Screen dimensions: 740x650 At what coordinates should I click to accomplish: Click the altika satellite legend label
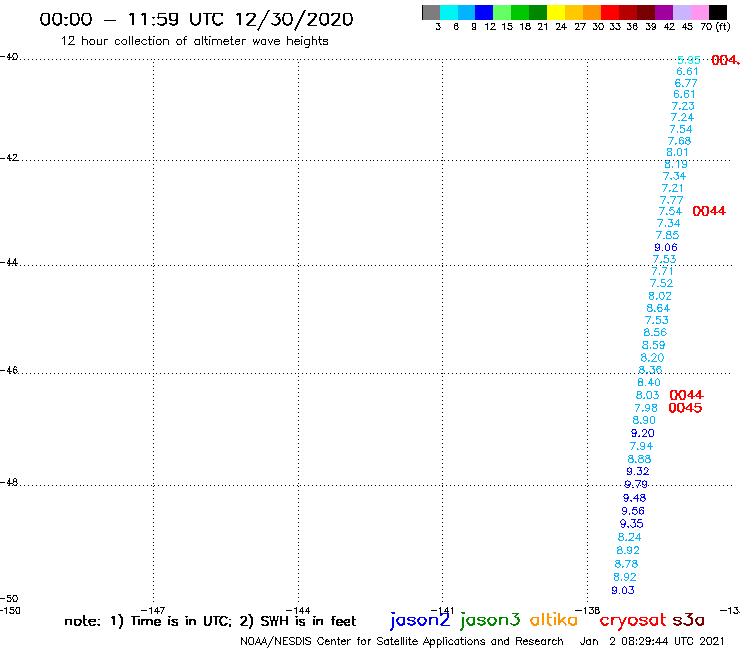(x=553, y=620)
